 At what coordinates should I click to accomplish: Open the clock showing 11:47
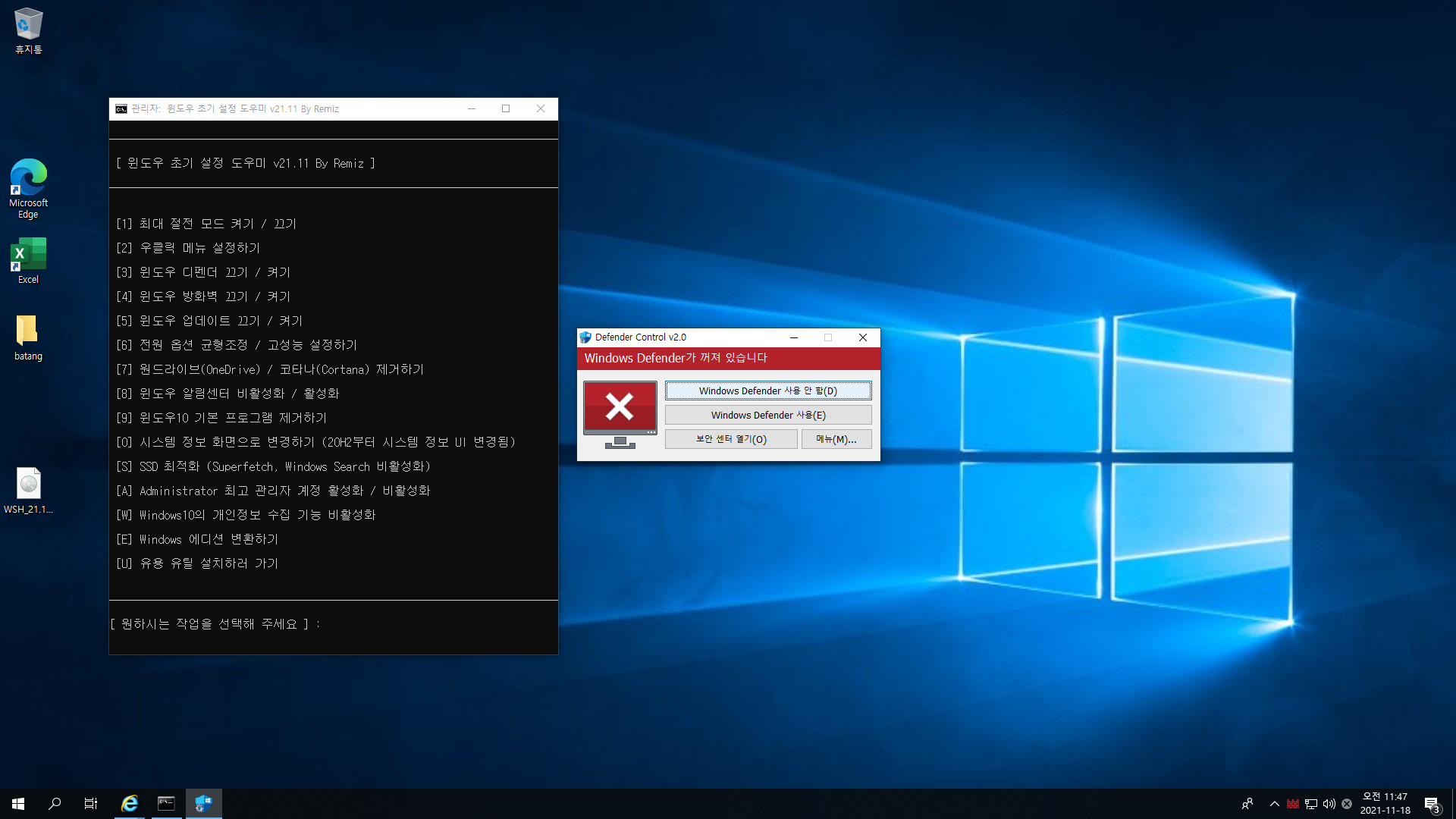1385,804
